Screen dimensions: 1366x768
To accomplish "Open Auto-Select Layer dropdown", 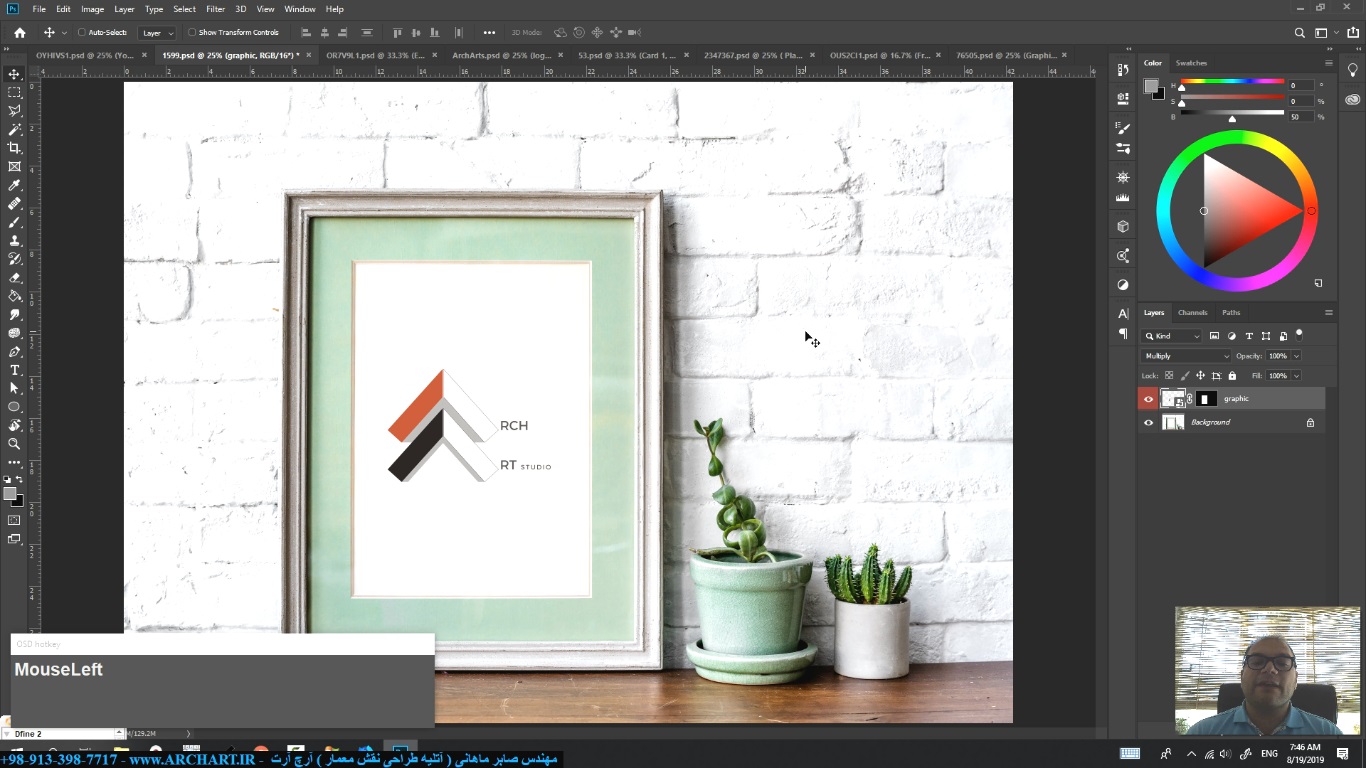I will [x=156, y=32].
